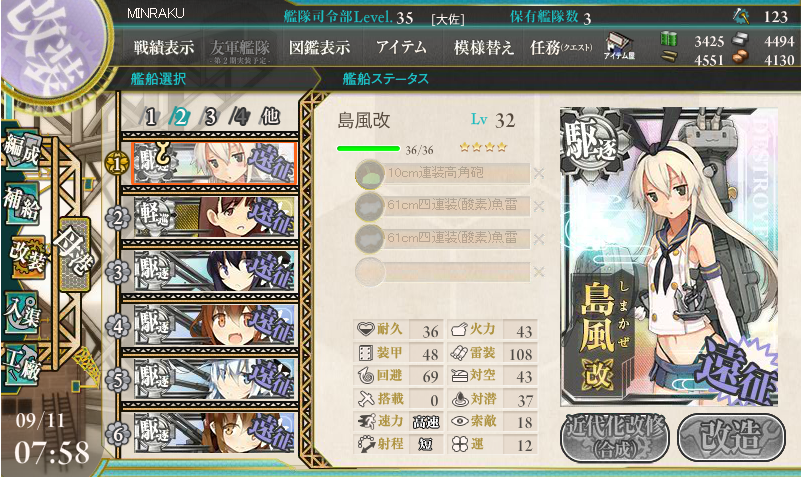Remove the first 61cm四連装(酸素)魚雷 with X

pos(538,206)
